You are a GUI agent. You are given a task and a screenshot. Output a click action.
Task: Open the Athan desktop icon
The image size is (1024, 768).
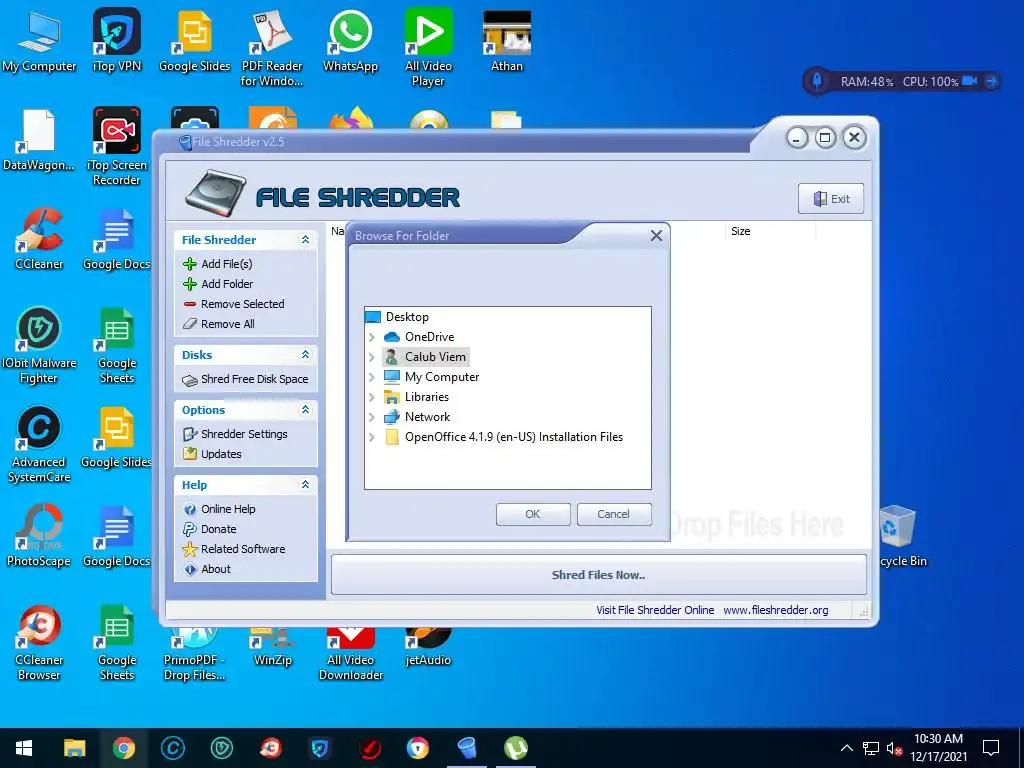click(x=507, y=40)
